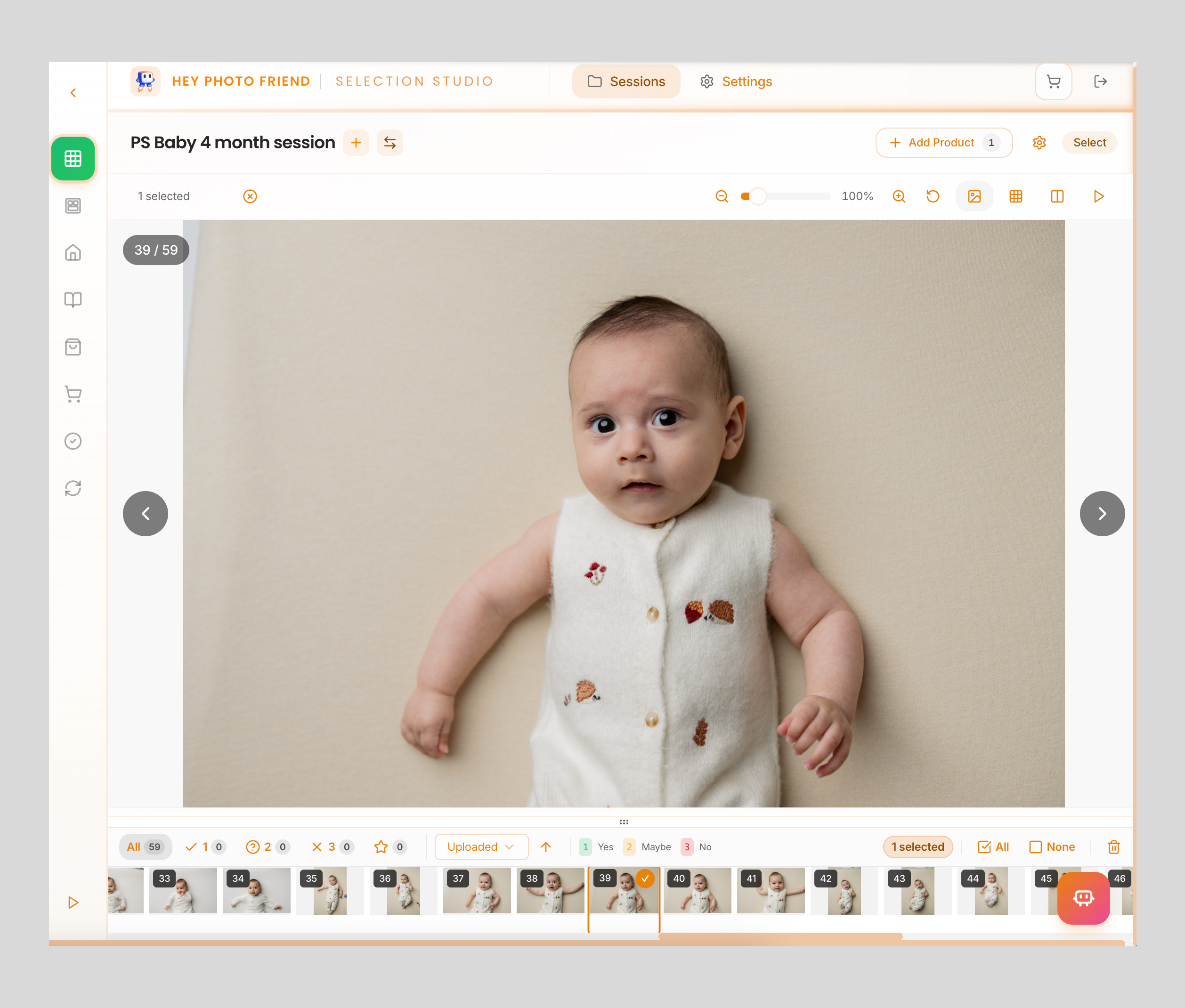
Task: Click the swap arrows icon beside session title
Action: click(x=390, y=143)
